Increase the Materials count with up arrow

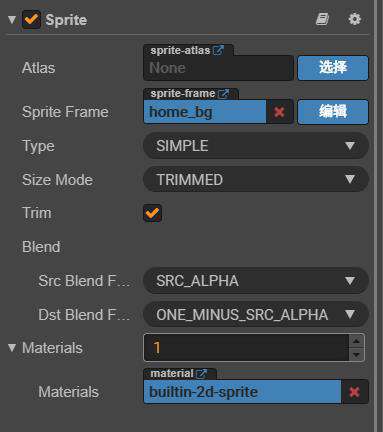356,341
